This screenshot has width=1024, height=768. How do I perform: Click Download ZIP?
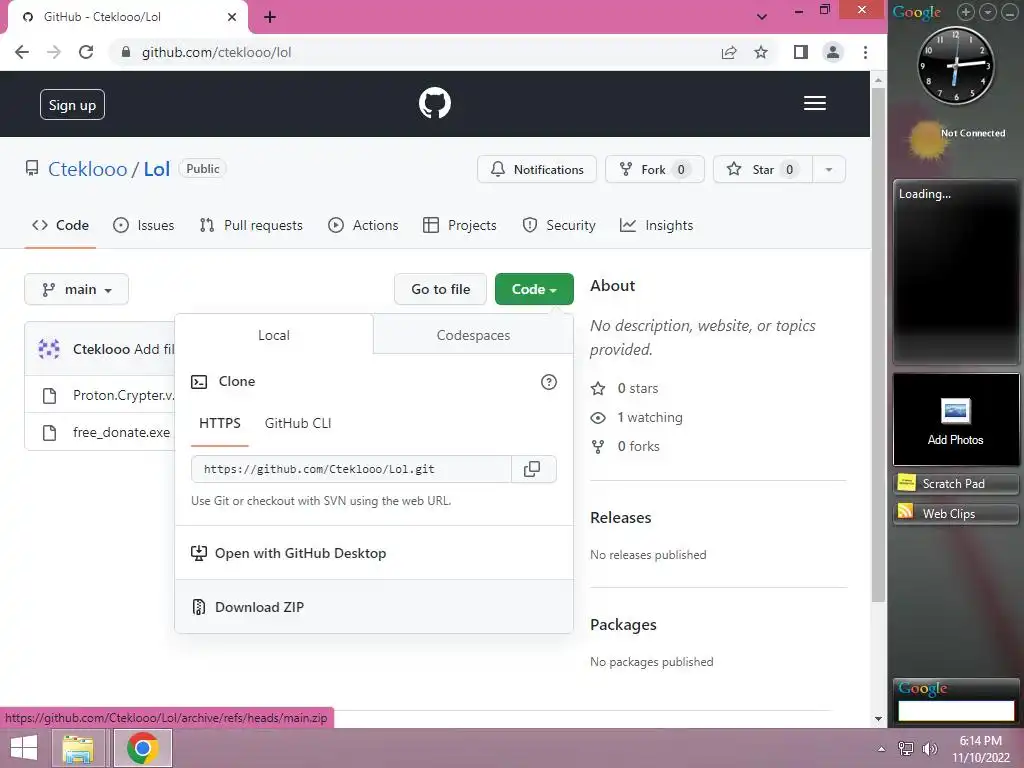pyautogui.click(x=374, y=607)
